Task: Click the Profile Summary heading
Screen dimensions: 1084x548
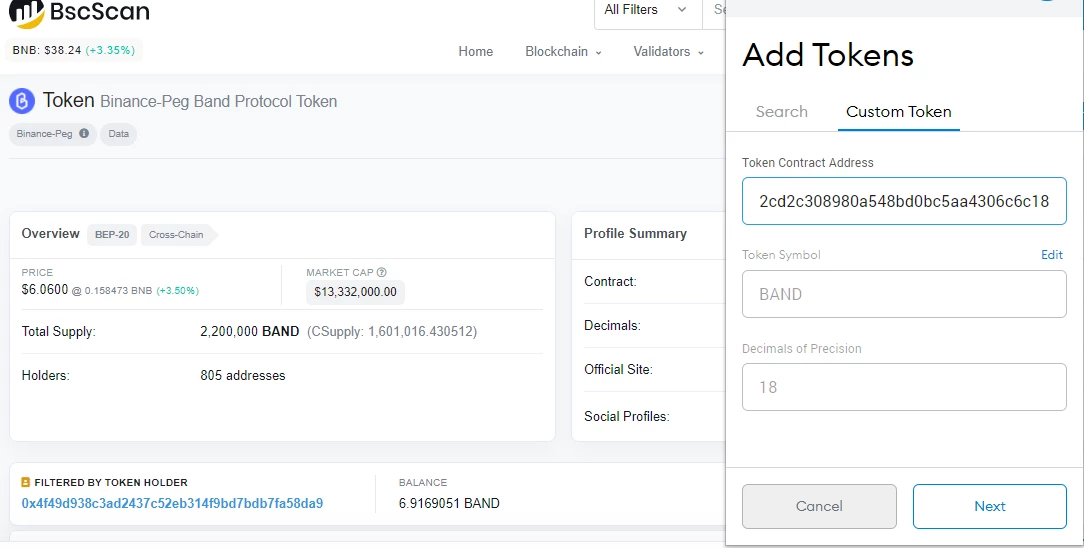Action: pos(635,234)
